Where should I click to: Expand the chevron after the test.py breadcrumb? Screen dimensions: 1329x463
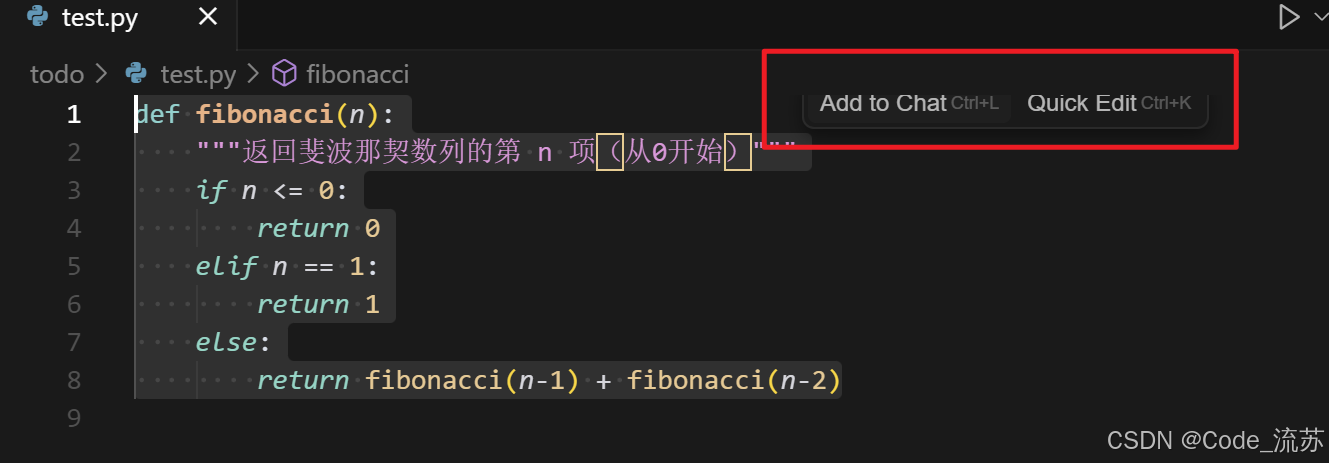252,74
